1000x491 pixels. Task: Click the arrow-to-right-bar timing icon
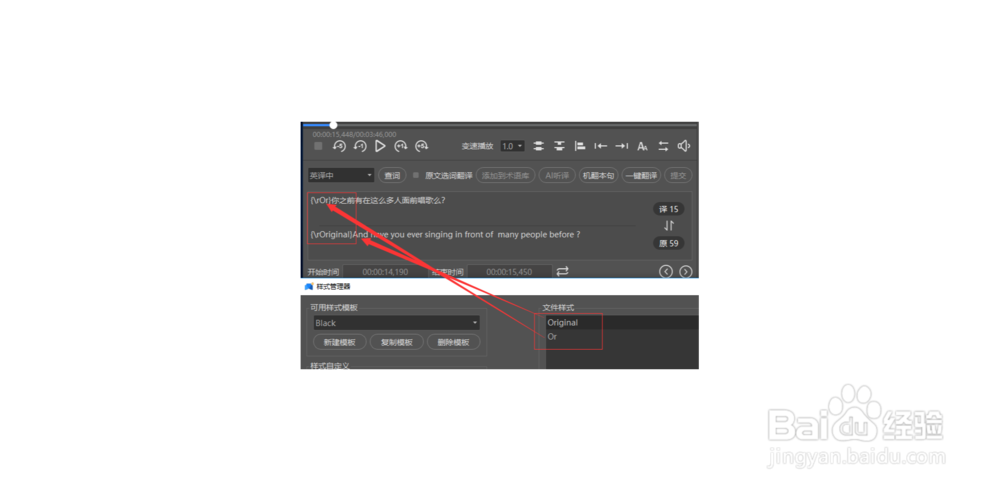(x=622, y=146)
